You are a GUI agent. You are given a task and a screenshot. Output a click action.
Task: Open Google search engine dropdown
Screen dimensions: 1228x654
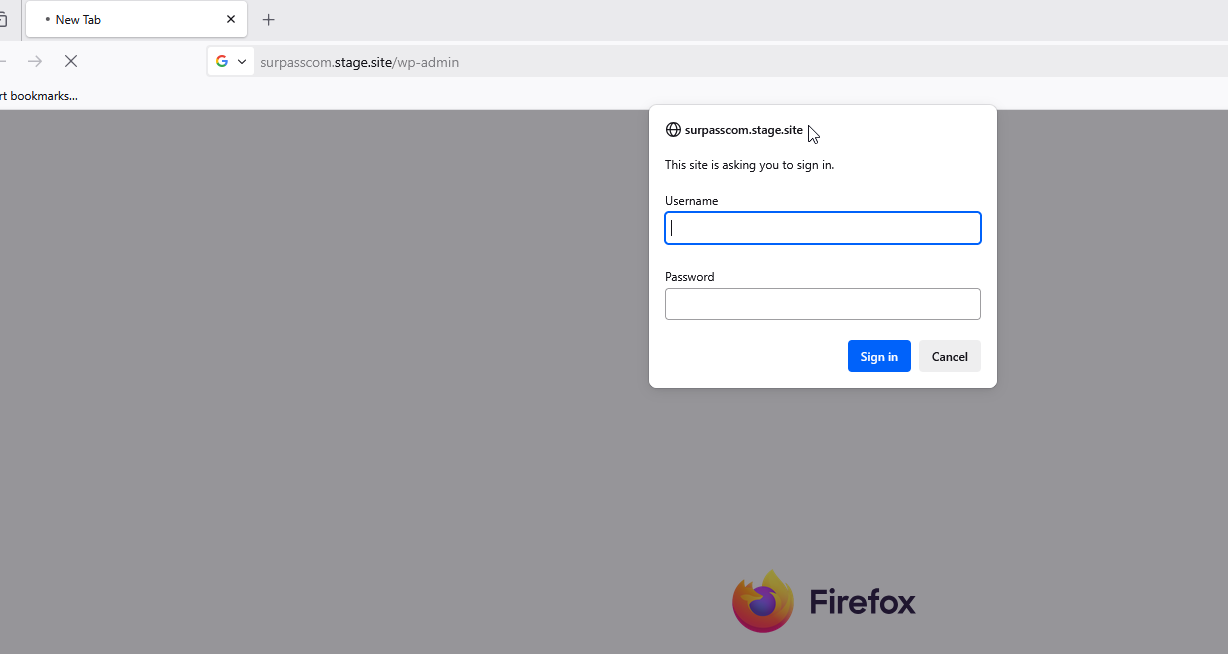(231, 61)
